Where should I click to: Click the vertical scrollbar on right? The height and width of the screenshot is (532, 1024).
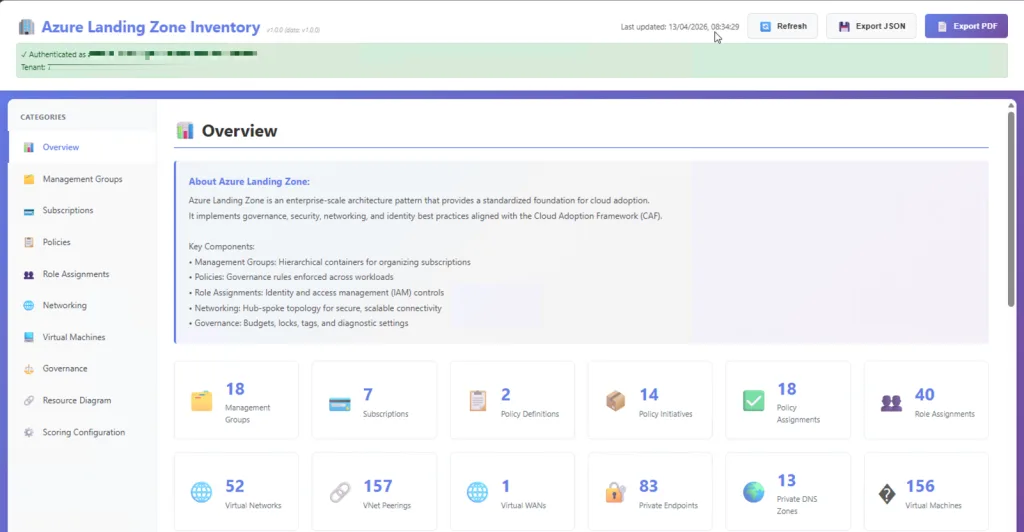(1011, 210)
